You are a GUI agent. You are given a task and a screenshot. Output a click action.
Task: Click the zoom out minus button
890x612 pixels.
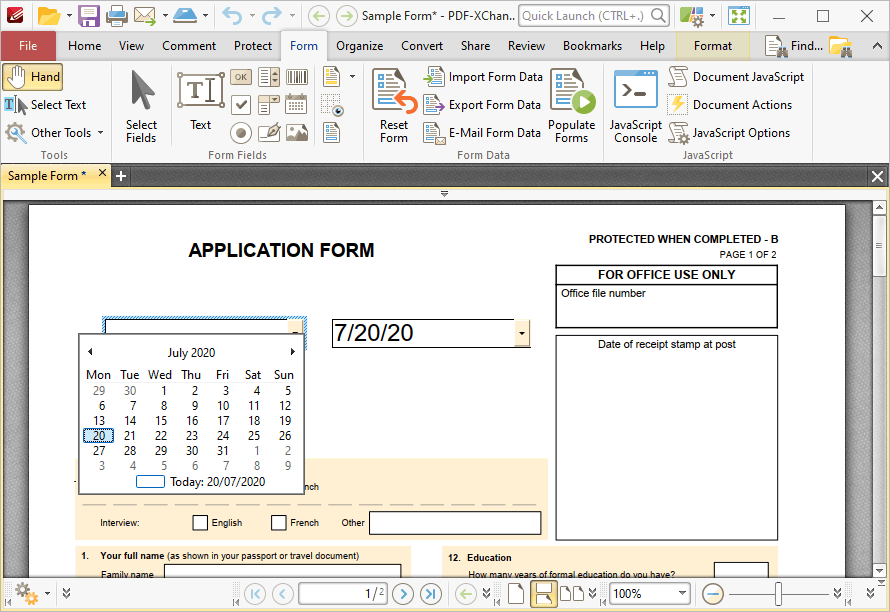click(713, 594)
